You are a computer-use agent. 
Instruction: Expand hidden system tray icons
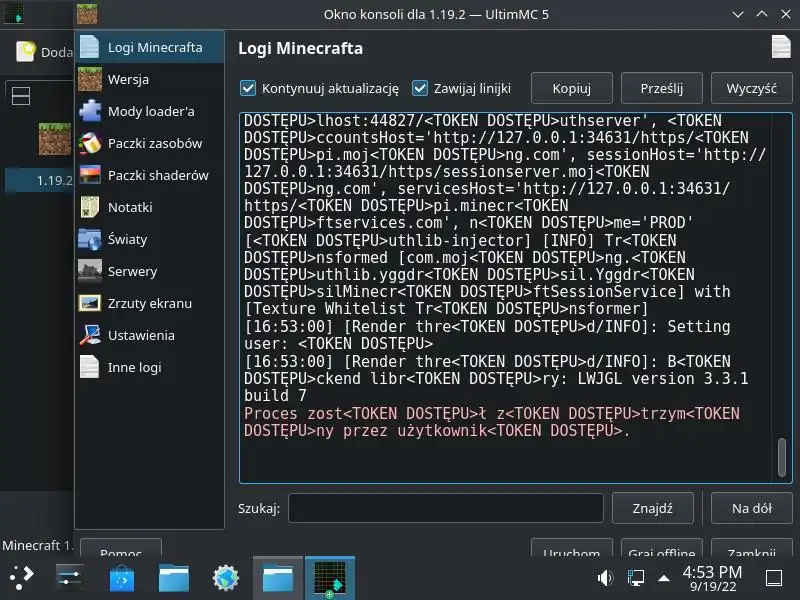[664, 578]
